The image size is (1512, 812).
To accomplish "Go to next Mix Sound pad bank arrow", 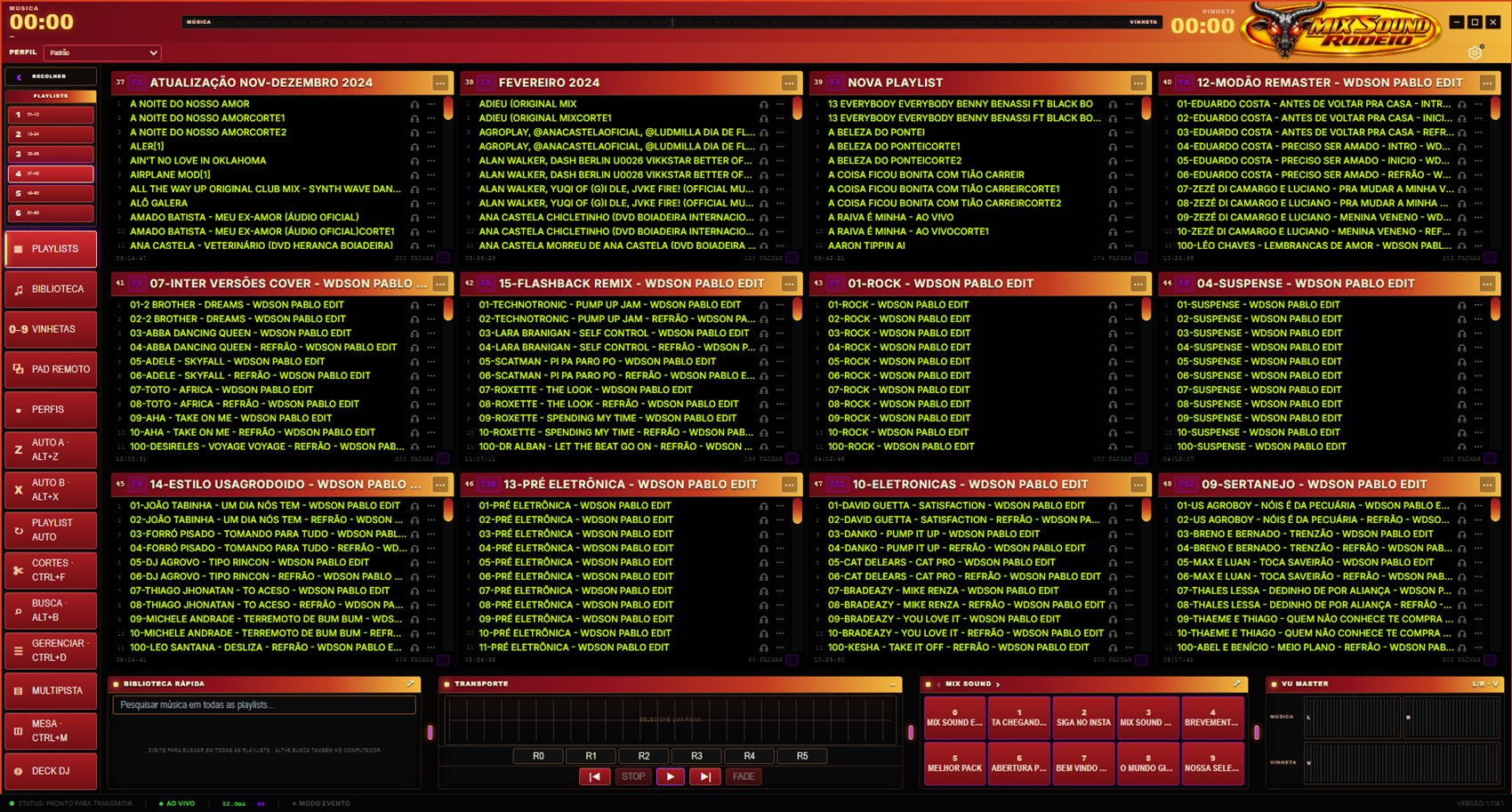I will click(x=998, y=684).
